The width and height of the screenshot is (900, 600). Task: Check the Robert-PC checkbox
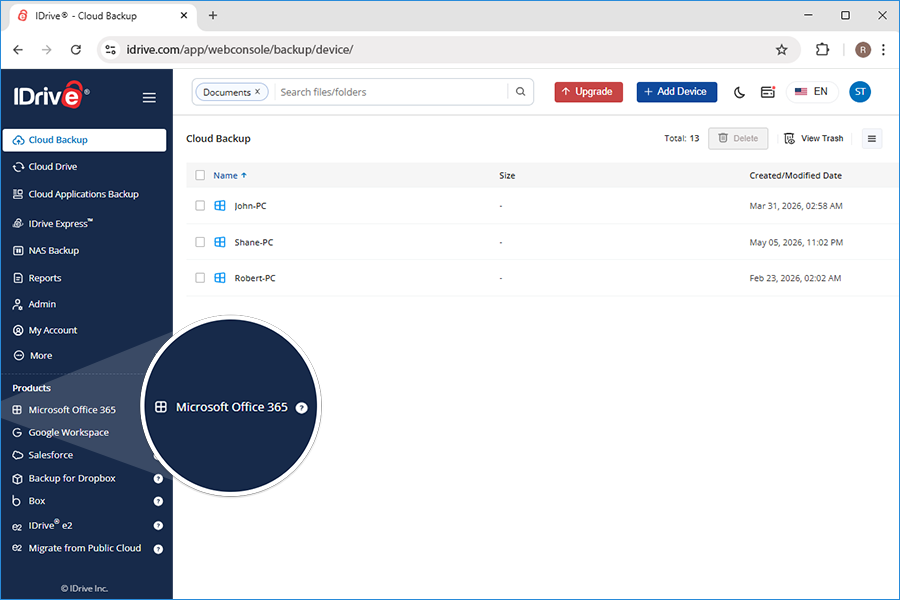(x=200, y=278)
